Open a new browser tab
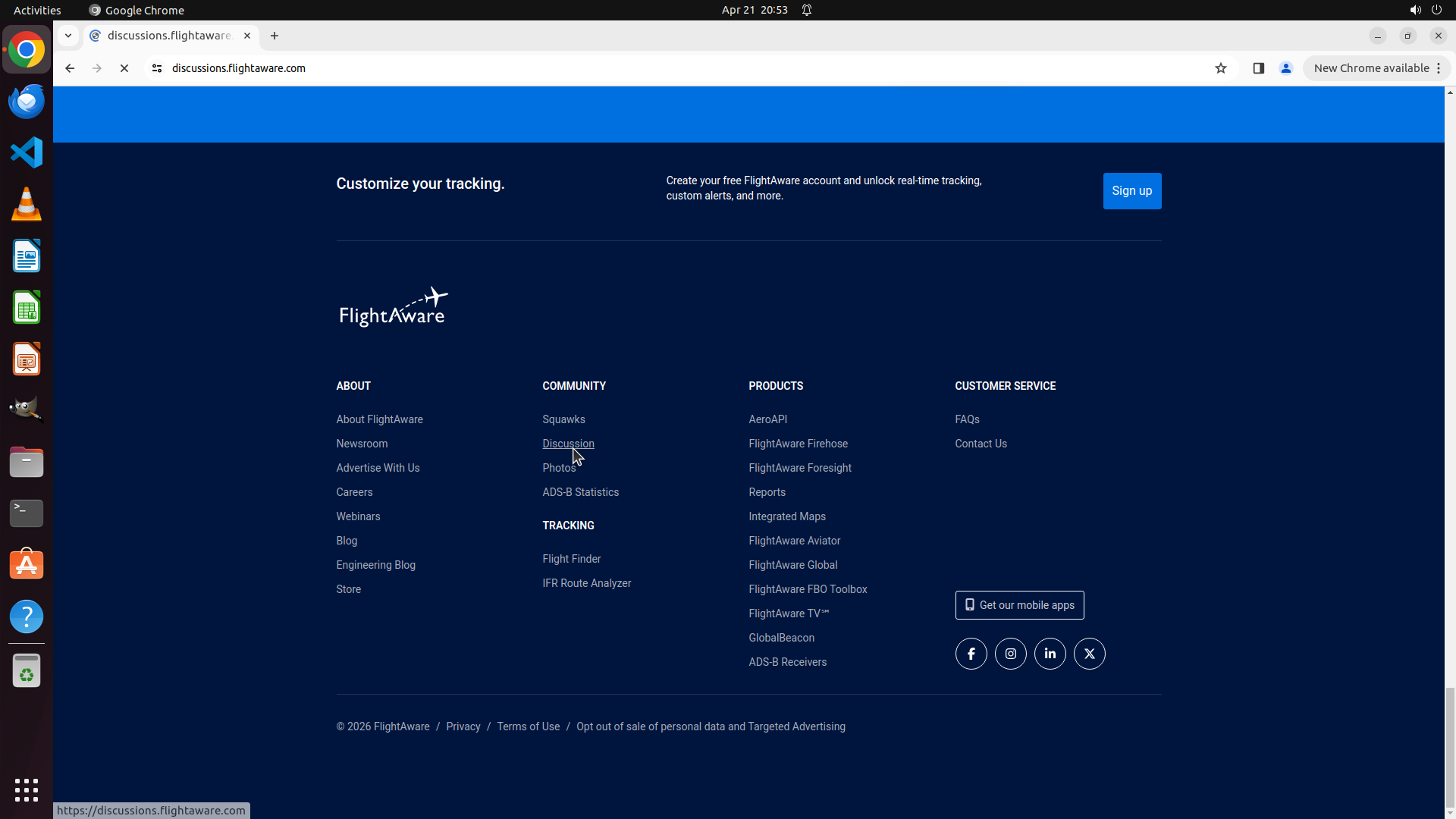1456x819 pixels. pyautogui.click(x=275, y=36)
